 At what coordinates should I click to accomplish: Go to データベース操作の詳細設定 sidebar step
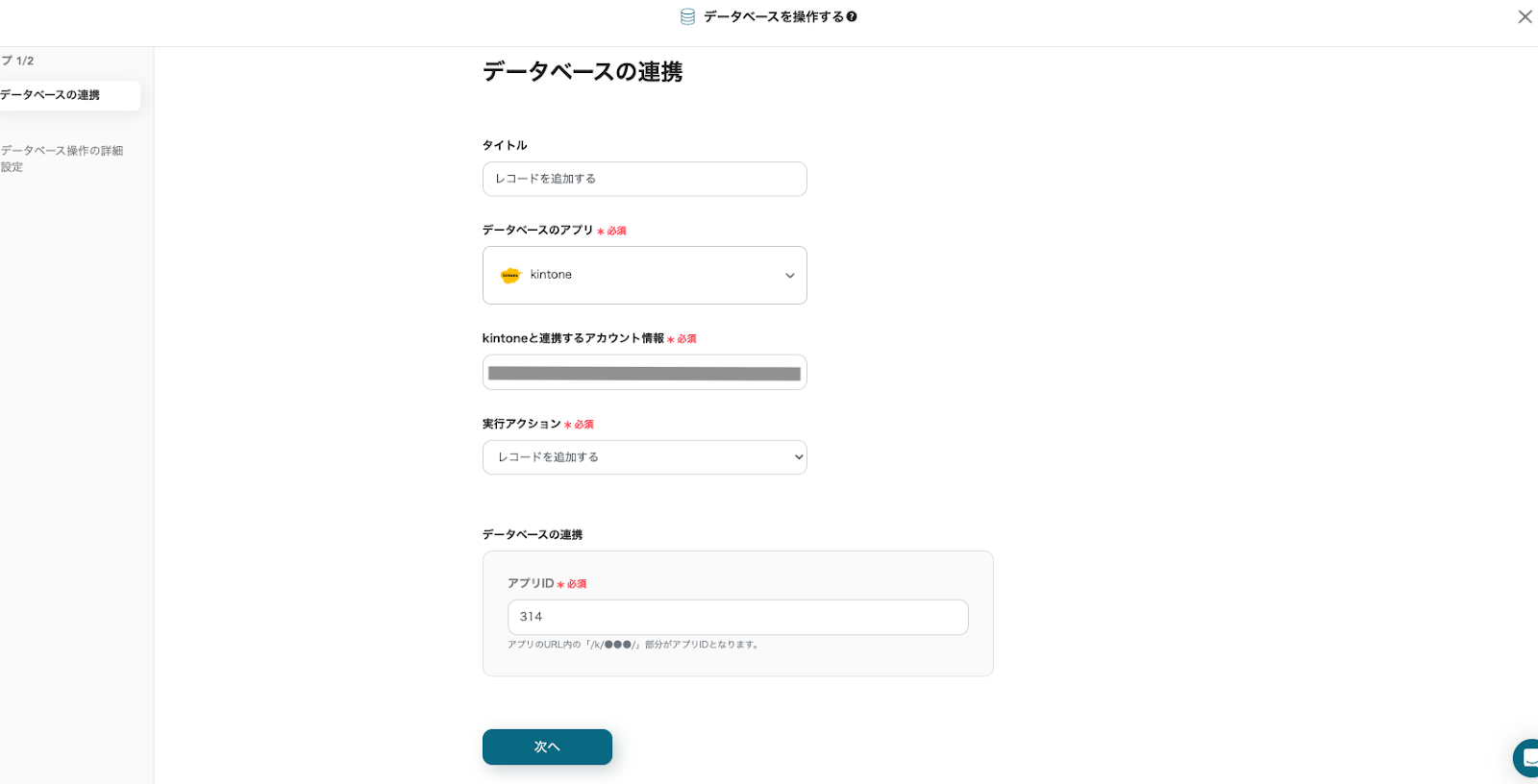pyautogui.click(x=62, y=159)
